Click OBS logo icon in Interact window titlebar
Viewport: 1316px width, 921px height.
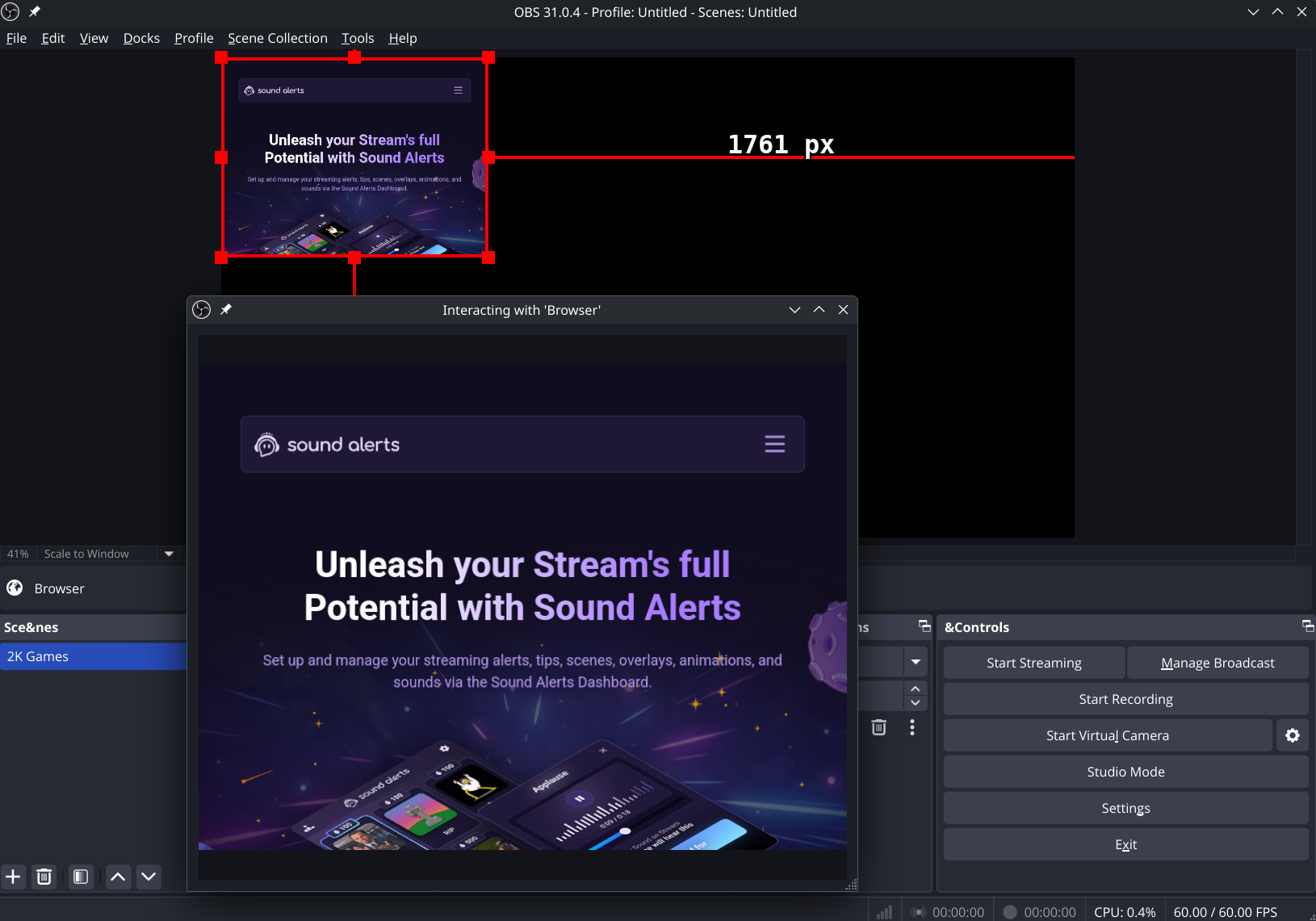tap(202, 309)
